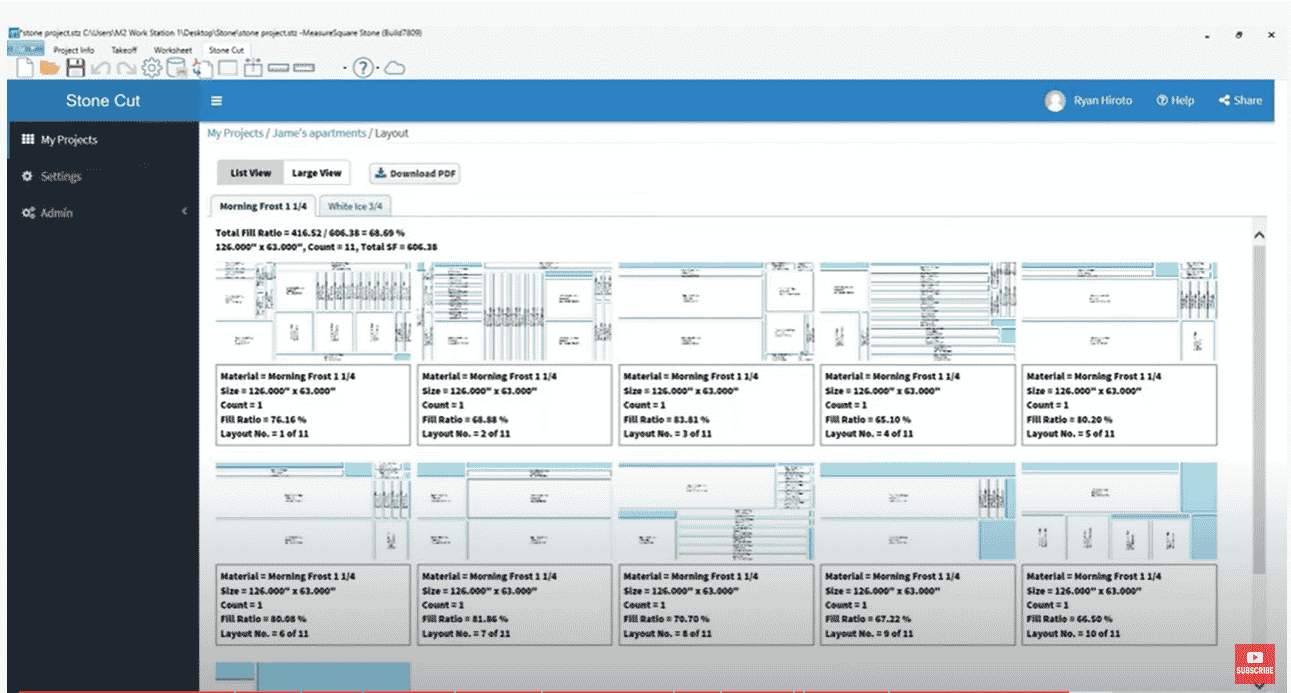Open slab layout thumbnail 2 of 11
The width and height of the screenshot is (1291, 693).
click(x=515, y=311)
